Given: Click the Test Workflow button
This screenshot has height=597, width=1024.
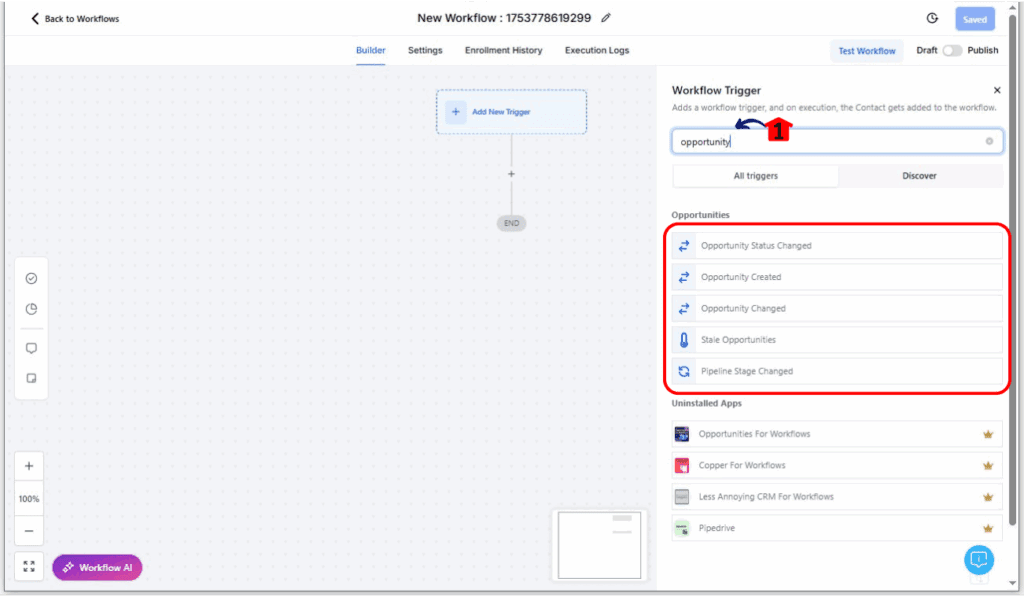Looking at the screenshot, I should click(866, 51).
